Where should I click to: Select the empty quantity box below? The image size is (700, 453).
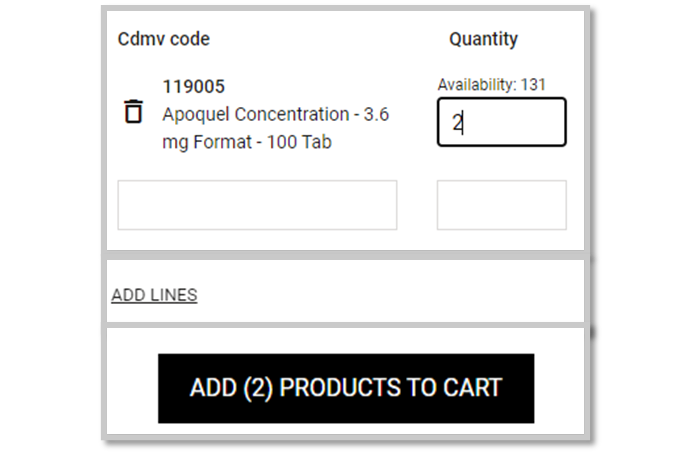(x=502, y=205)
